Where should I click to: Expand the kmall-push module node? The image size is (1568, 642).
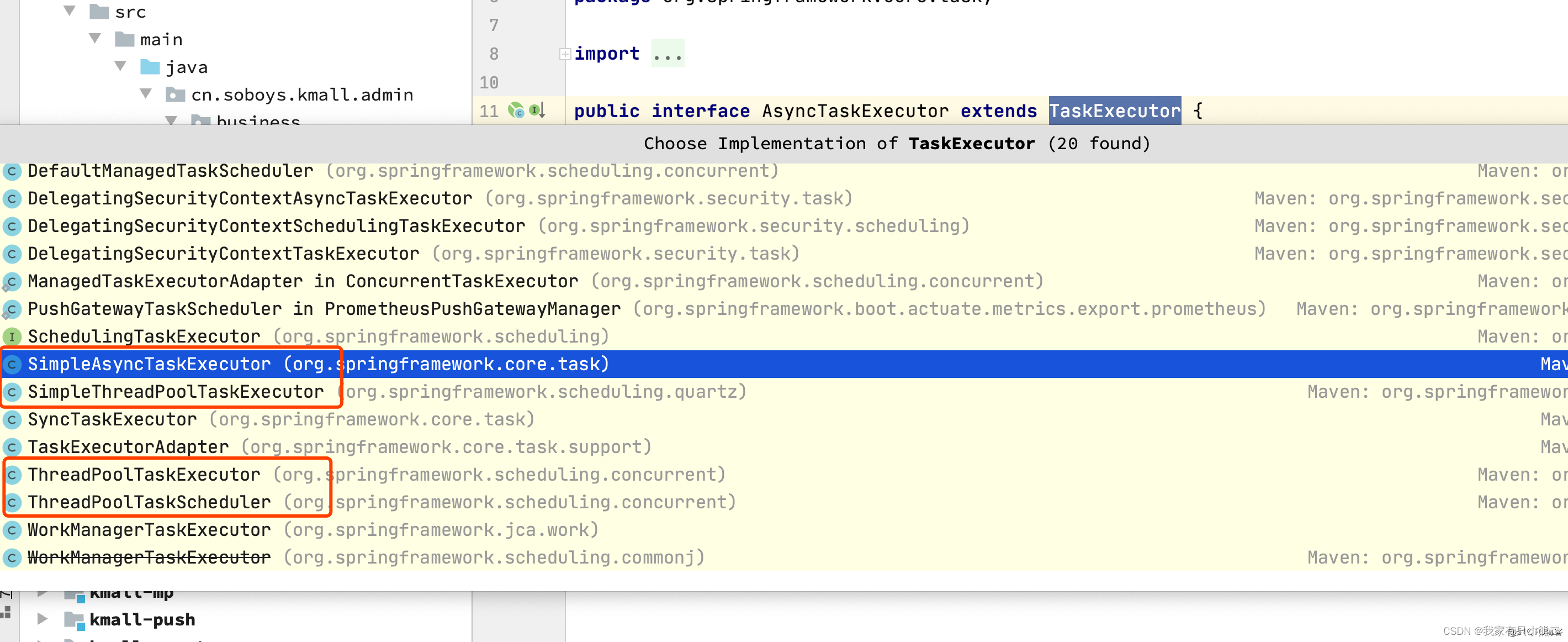click(x=42, y=619)
